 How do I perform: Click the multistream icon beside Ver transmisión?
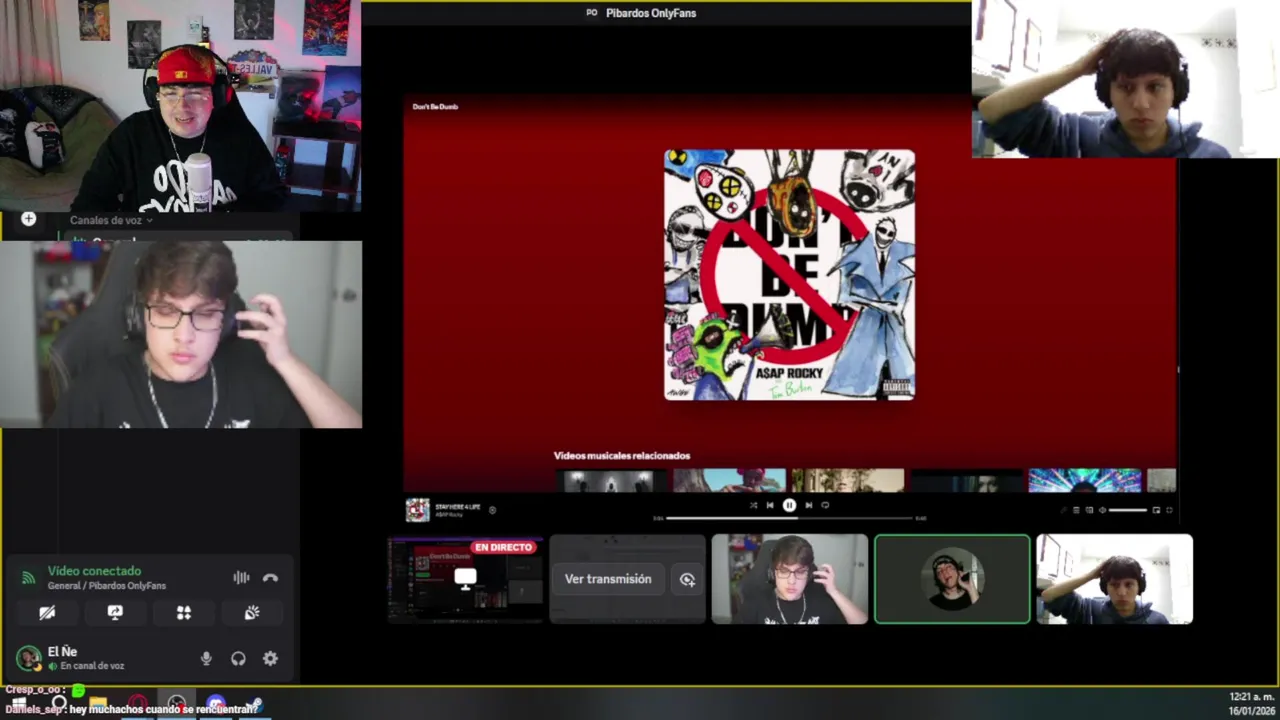687,579
